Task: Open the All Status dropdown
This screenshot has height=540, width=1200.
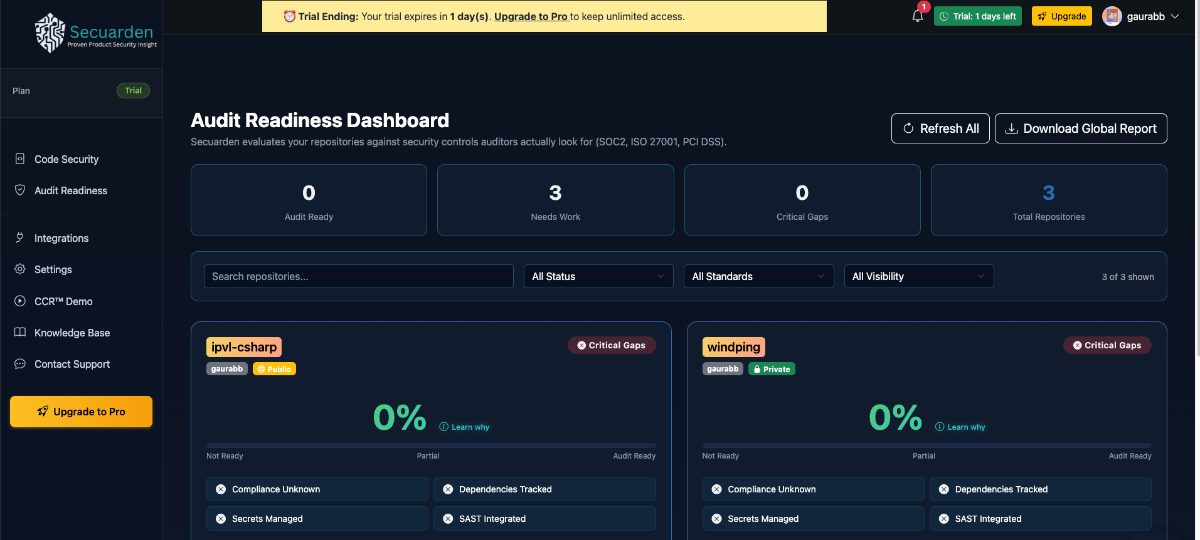Action: [x=598, y=276]
